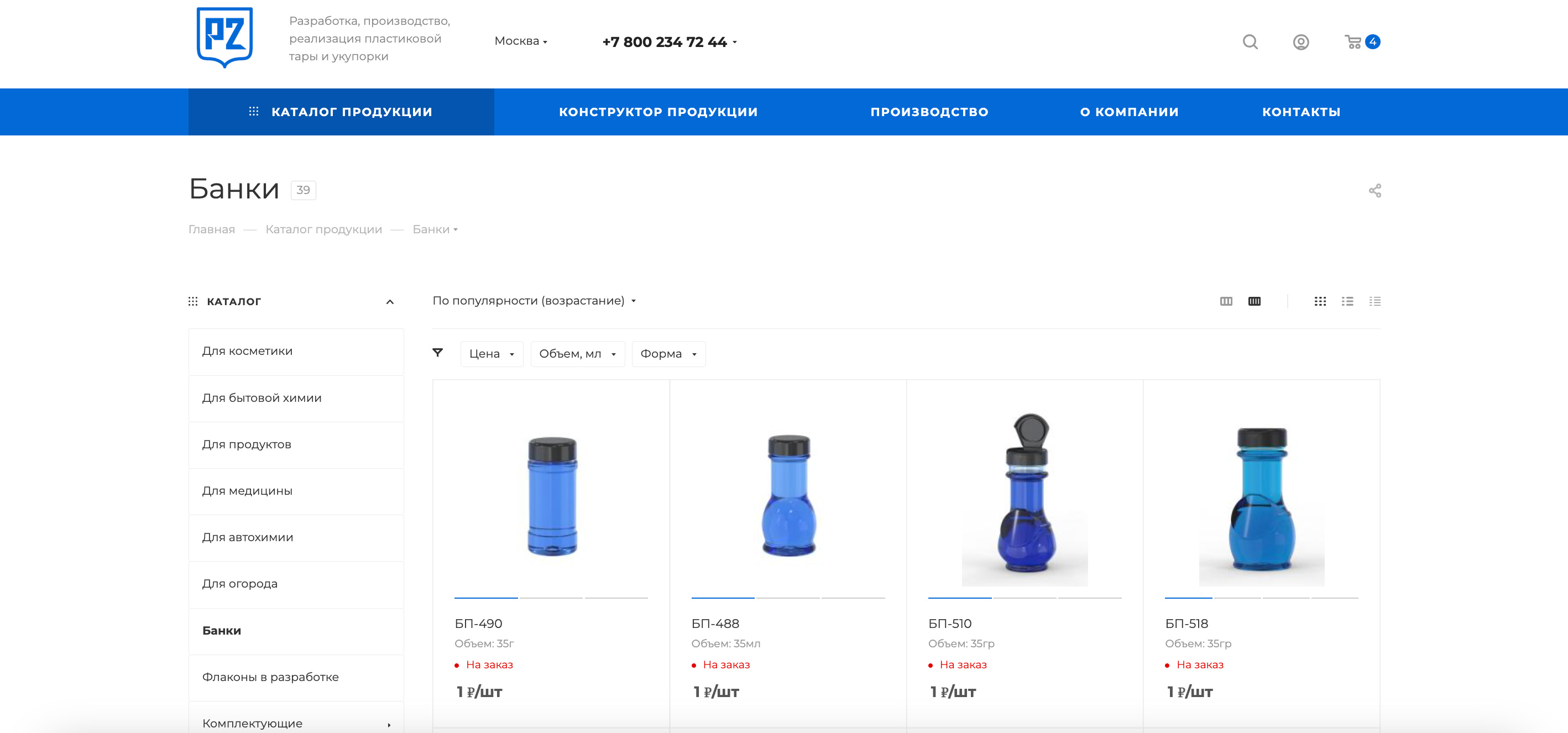
Task: Click Каталог продукции breadcrumb link
Action: click(323, 229)
